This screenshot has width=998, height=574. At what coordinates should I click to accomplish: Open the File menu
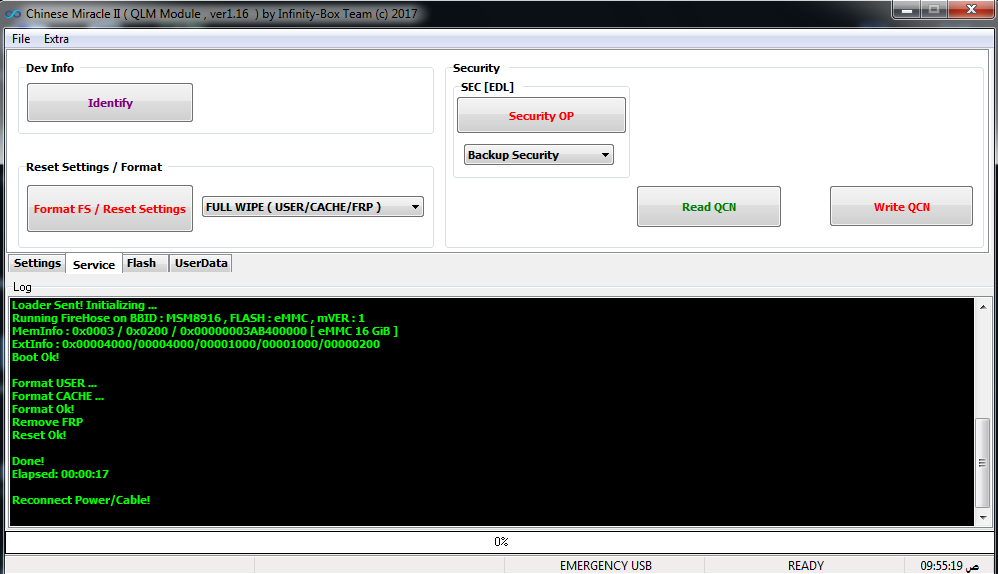tap(21, 39)
